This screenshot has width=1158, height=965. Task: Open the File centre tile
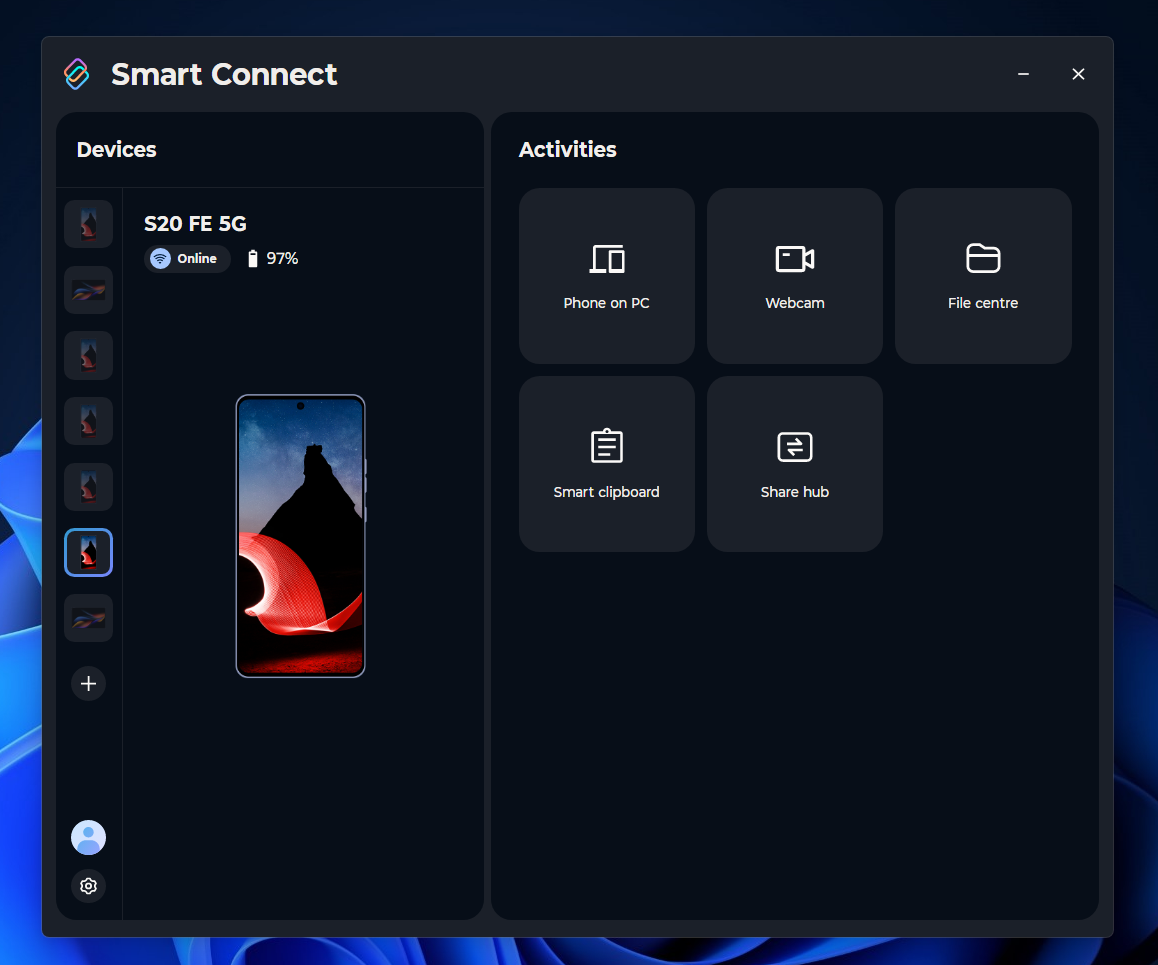click(x=983, y=275)
